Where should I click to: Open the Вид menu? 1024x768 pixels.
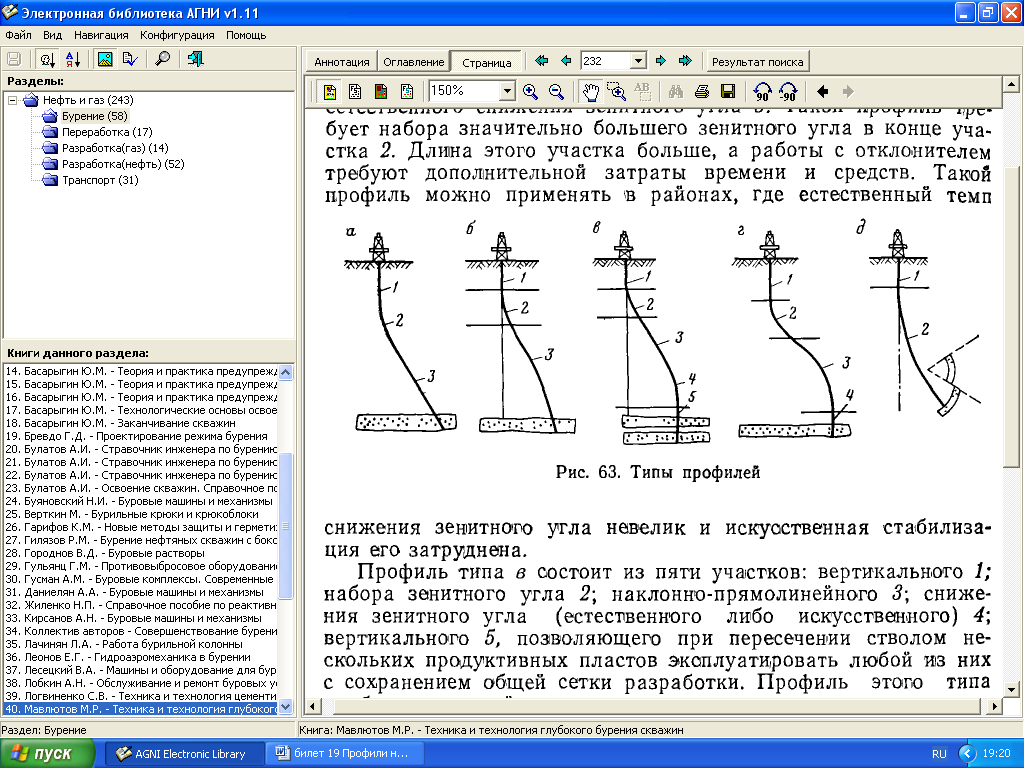[x=52, y=35]
